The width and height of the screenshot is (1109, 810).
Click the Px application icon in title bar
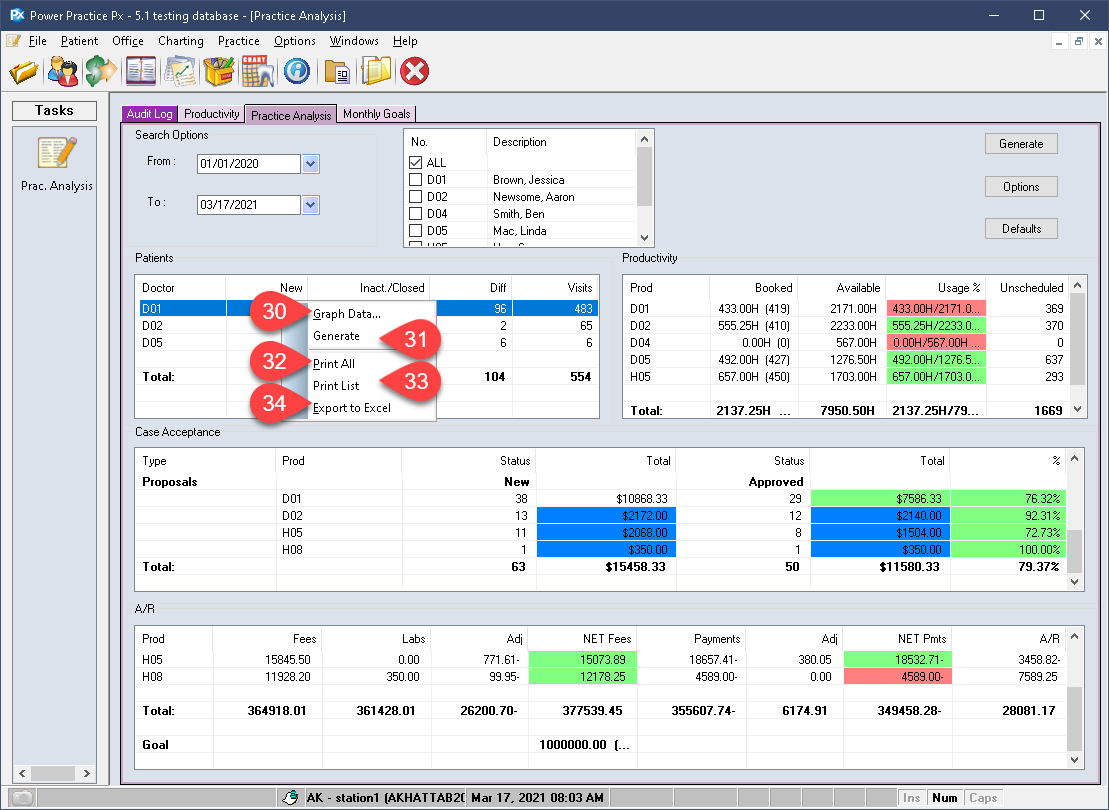(x=17, y=15)
